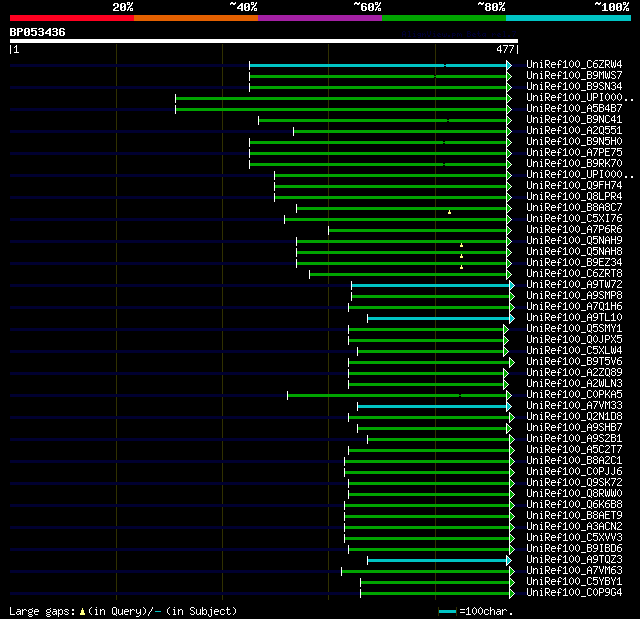
Task: Select hit UniRef100_A9TL10
Action: [x=574, y=318]
